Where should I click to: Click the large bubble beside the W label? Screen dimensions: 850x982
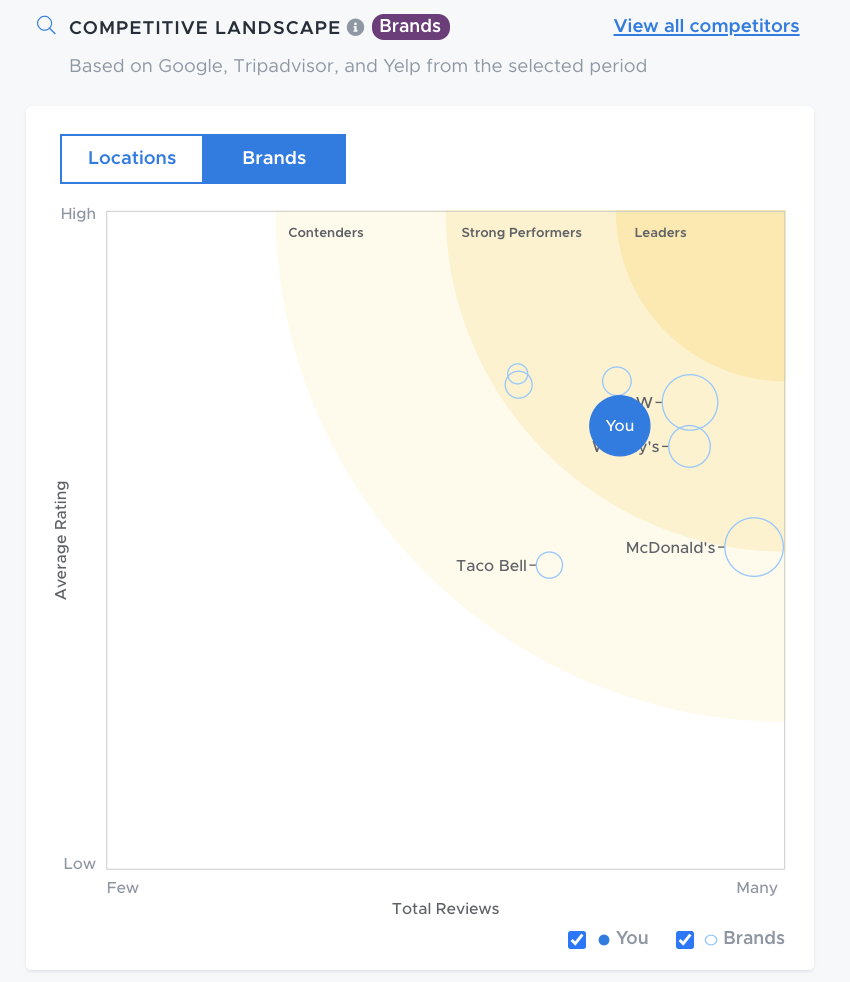point(690,402)
